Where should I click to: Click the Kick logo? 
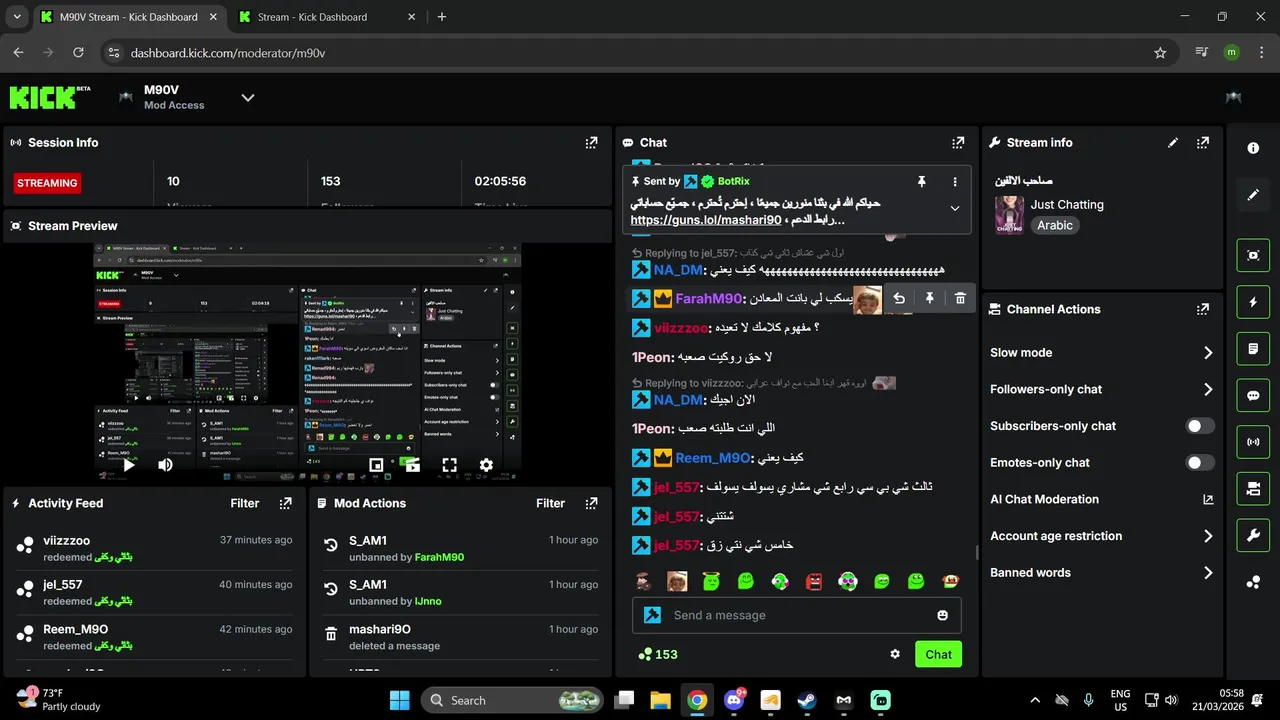coord(49,97)
